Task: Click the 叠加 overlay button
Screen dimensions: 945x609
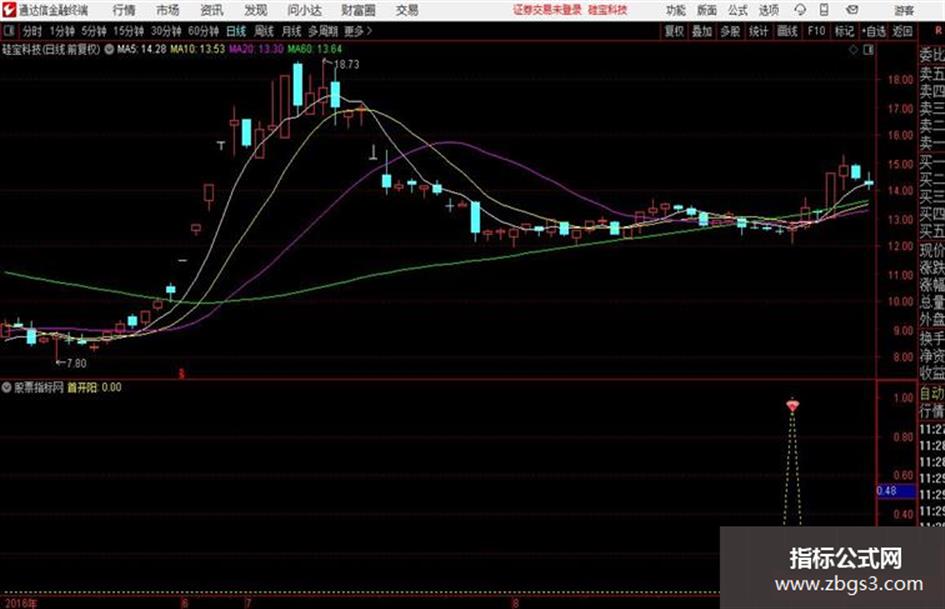Action: (x=702, y=31)
